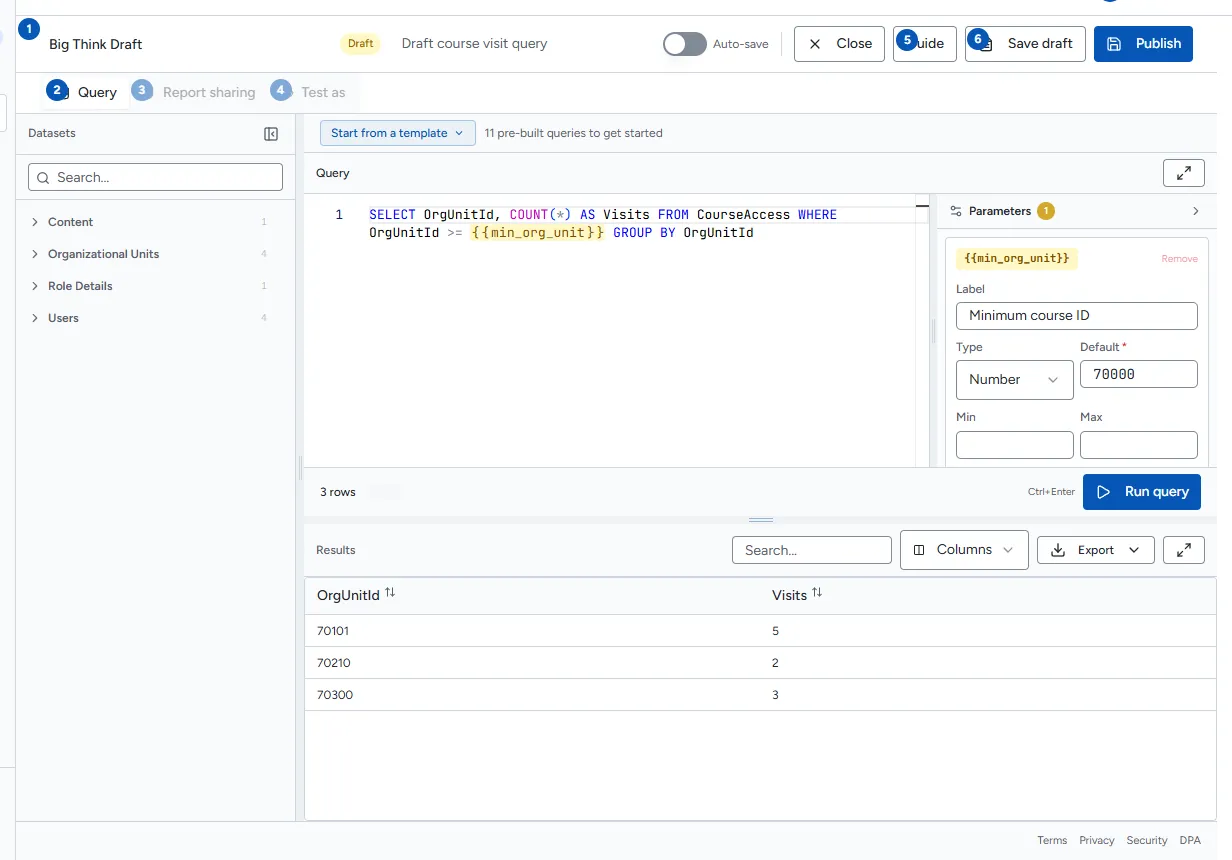The image size is (1232, 860).
Task: Publish the query
Action: click(x=1143, y=44)
